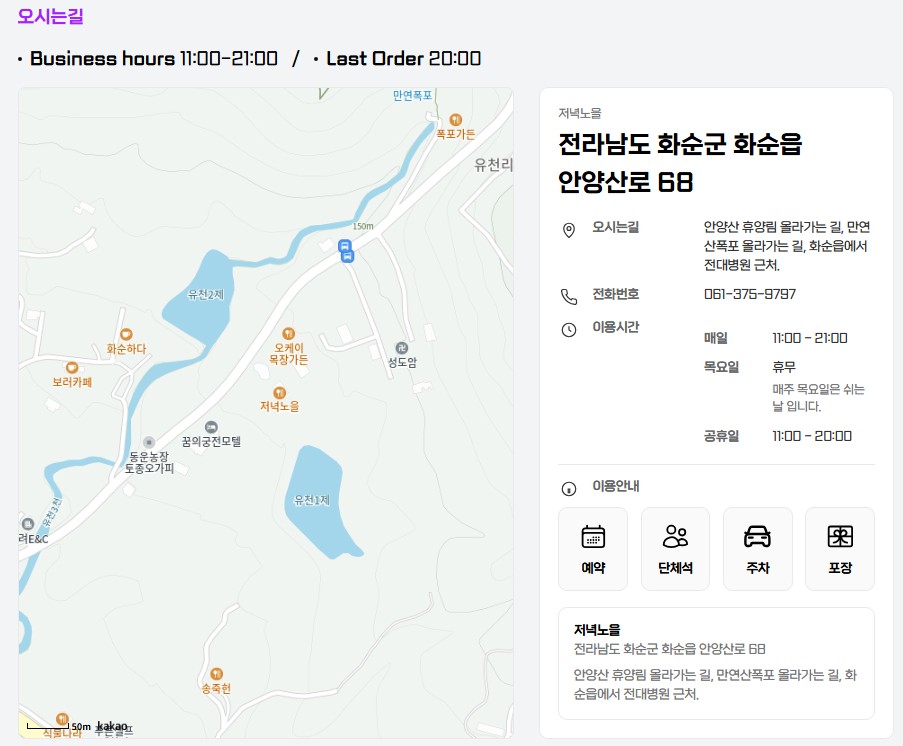This screenshot has width=903, height=746.
Task: Click the 오케이목장가든 restaurant marker
Action: pos(289,333)
